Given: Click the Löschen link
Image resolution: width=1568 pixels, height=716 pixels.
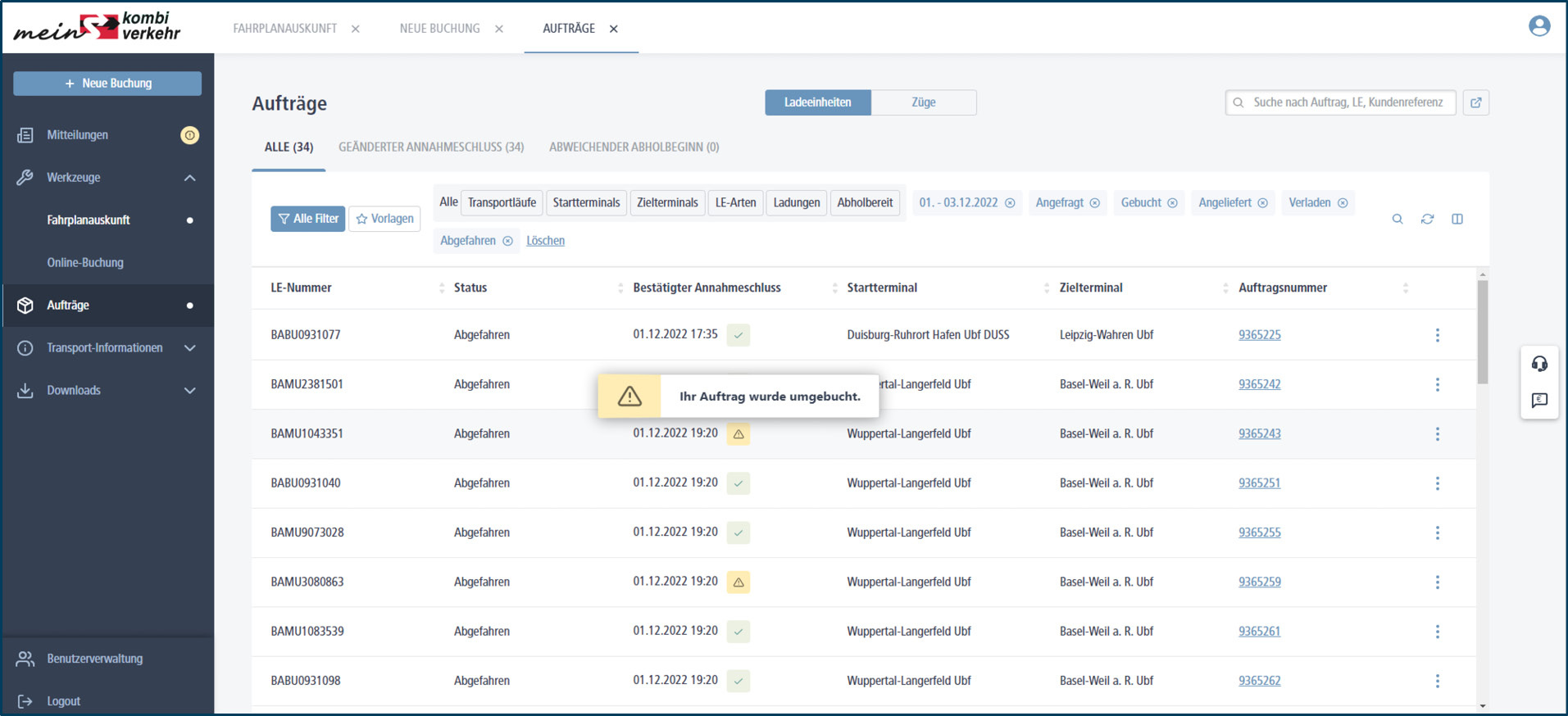Looking at the screenshot, I should pos(545,241).
